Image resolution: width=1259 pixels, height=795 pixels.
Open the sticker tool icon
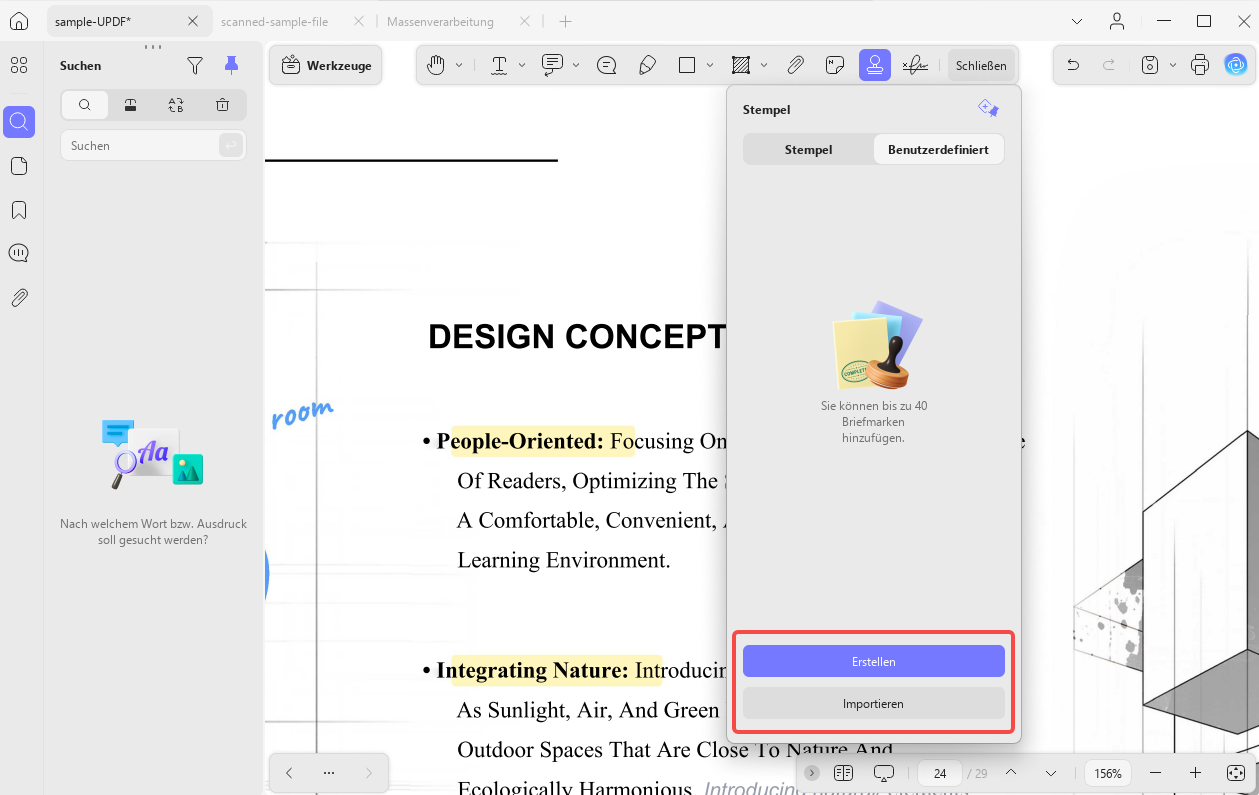coord(835,65)
